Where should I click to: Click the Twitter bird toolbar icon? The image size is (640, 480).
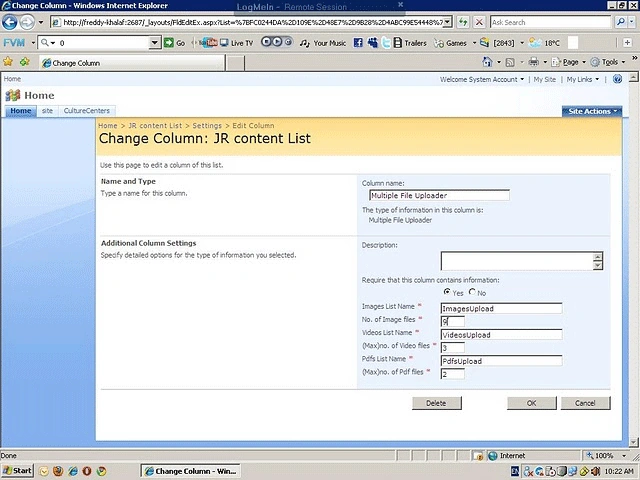386,42
